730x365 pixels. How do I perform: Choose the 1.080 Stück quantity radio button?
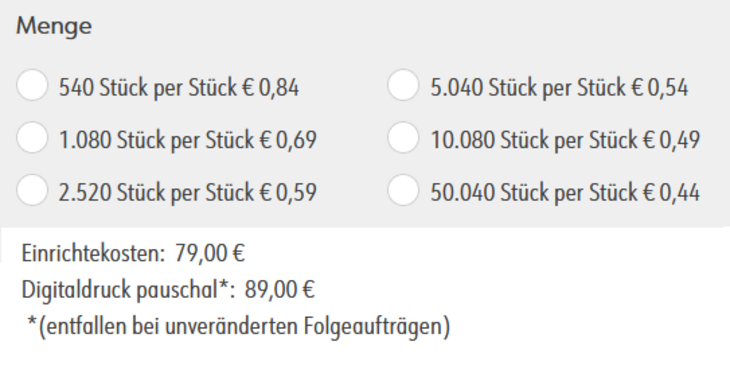pos(32,138)
